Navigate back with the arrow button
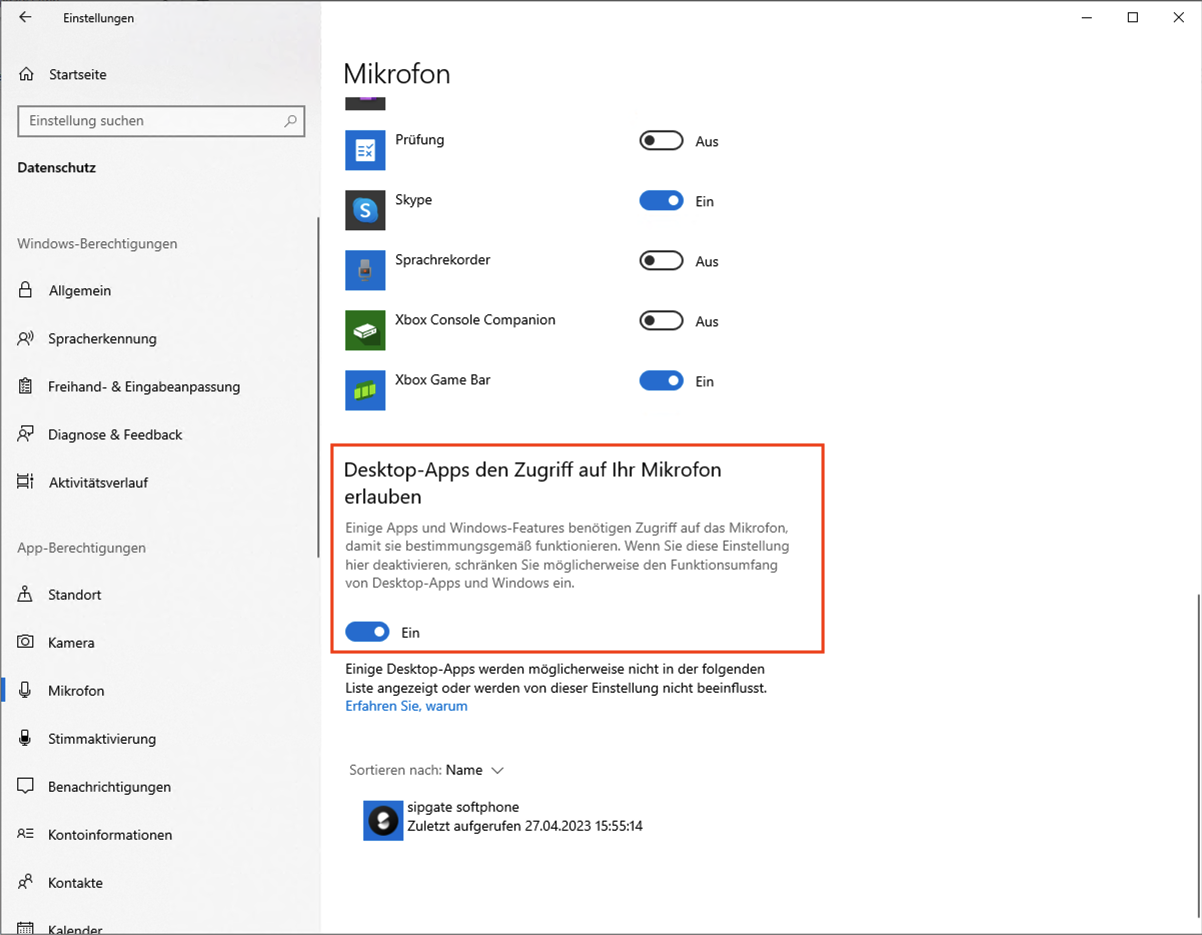 point(24,17)
